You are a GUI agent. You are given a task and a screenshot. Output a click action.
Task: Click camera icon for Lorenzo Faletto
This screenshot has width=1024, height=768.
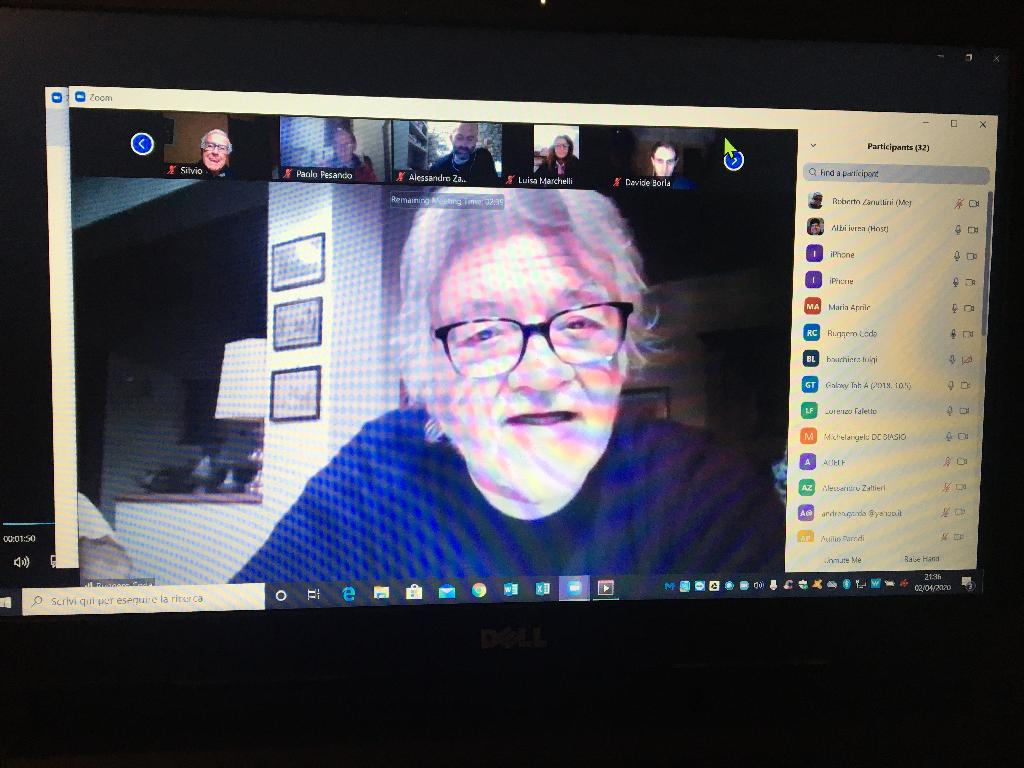[x=965, y=411]
